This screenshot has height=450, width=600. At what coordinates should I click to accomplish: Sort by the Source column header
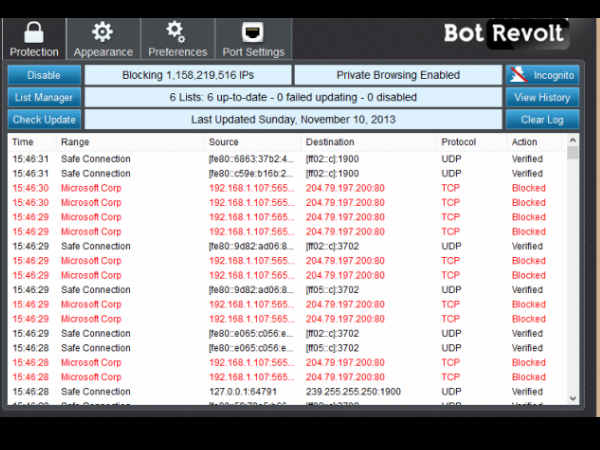223,142
